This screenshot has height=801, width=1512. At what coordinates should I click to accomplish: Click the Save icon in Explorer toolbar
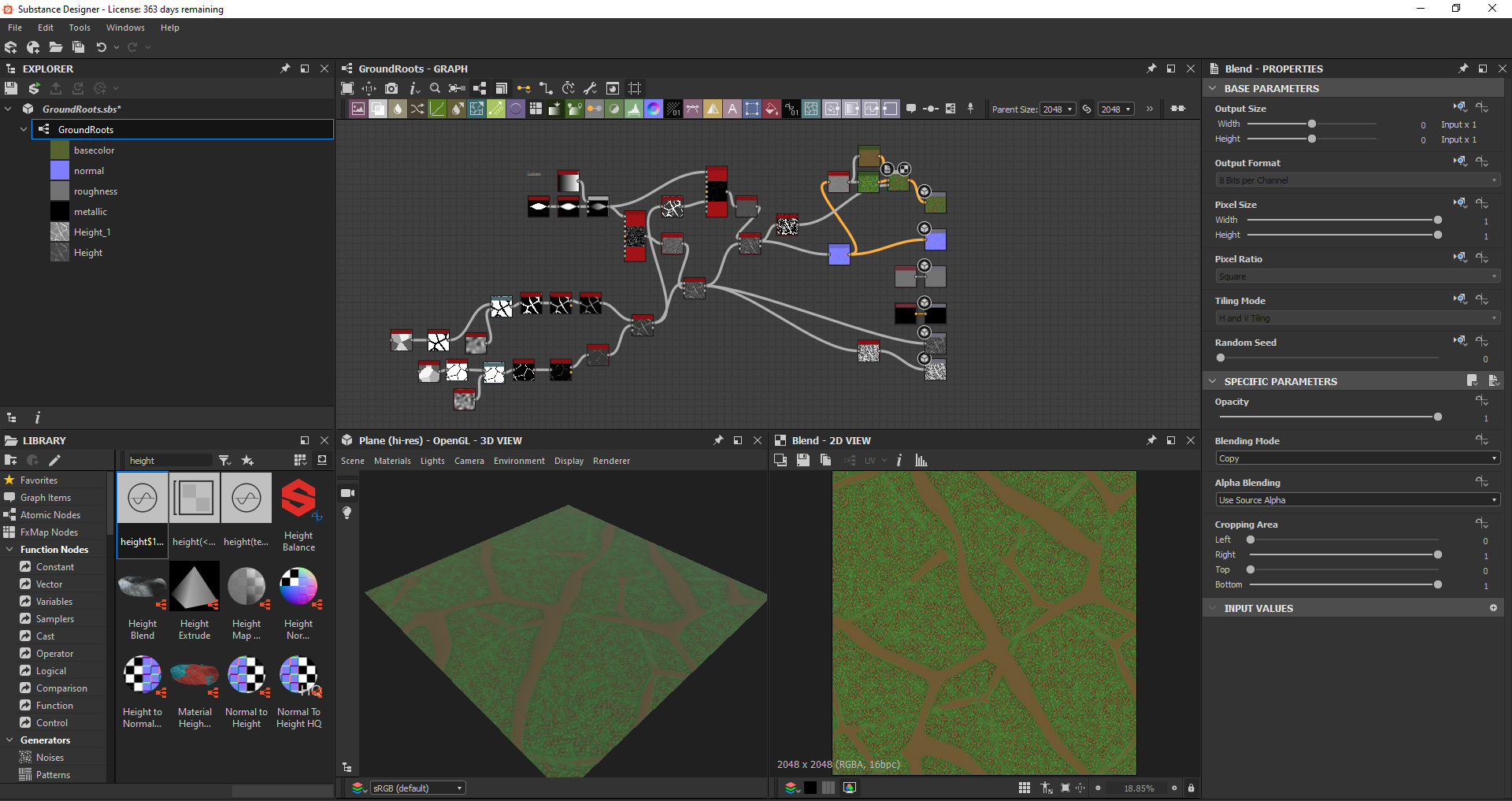(11, 88)
